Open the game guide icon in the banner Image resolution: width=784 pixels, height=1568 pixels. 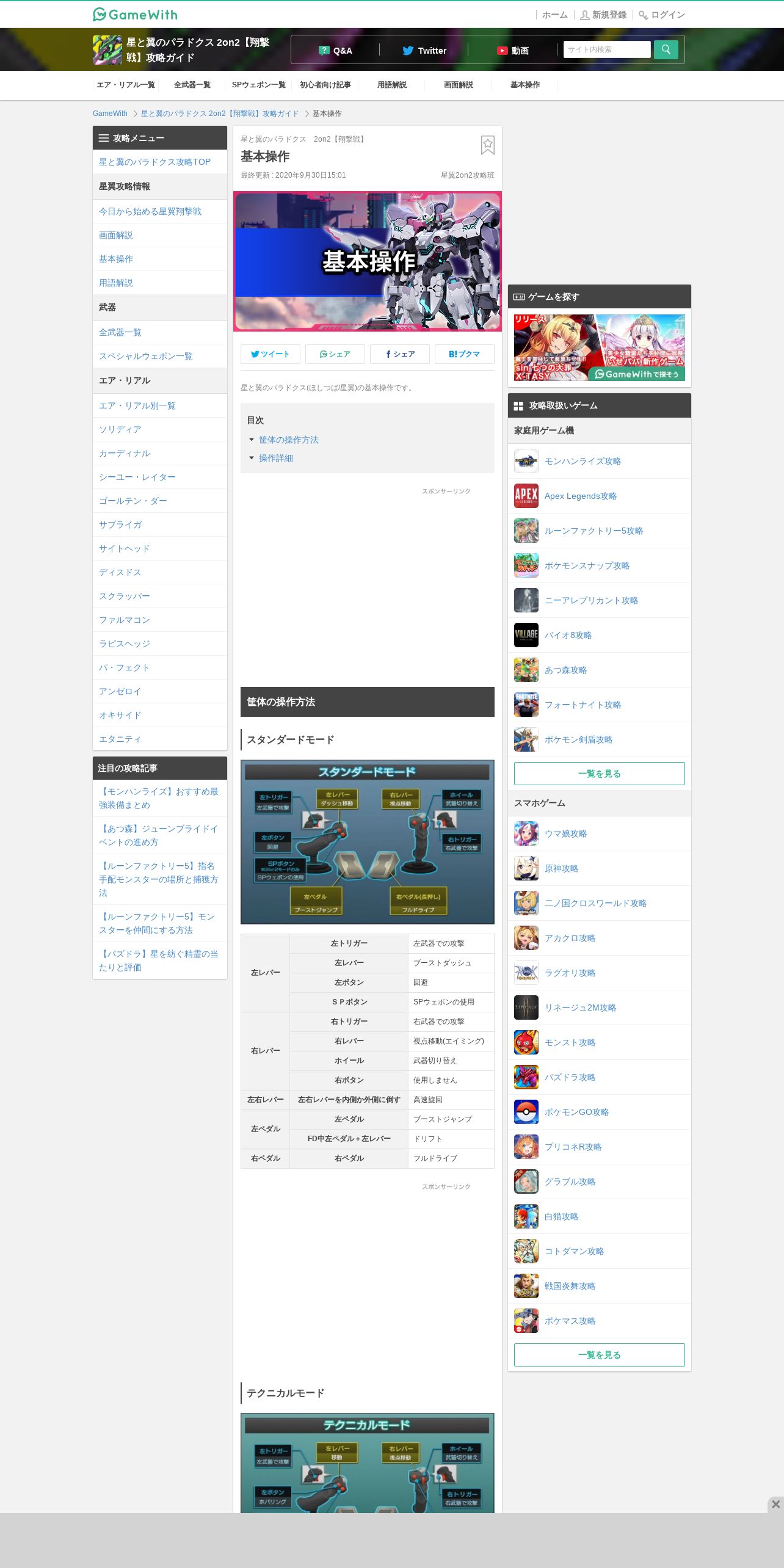pyautogui.click(x=107, y=50)
